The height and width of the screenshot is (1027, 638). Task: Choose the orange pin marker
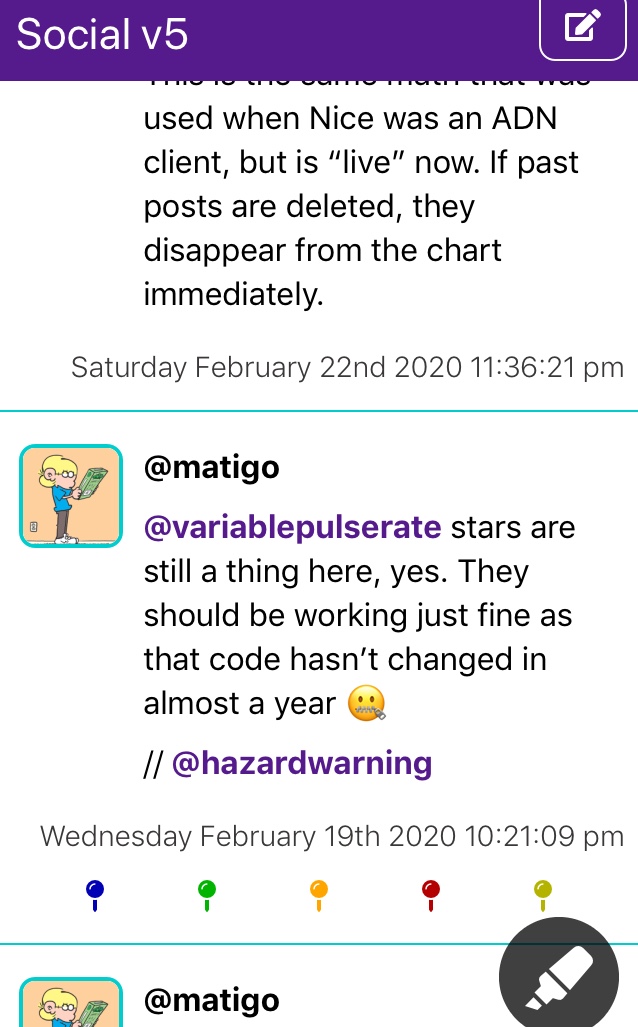click(x=319, y=895)
